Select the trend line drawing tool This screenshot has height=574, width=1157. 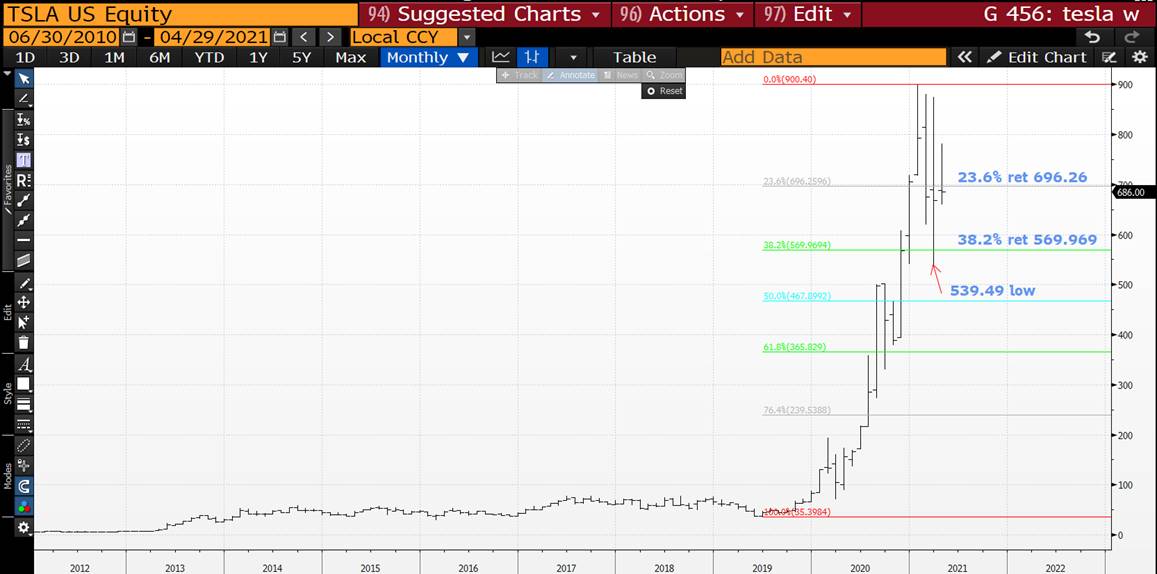24,99
